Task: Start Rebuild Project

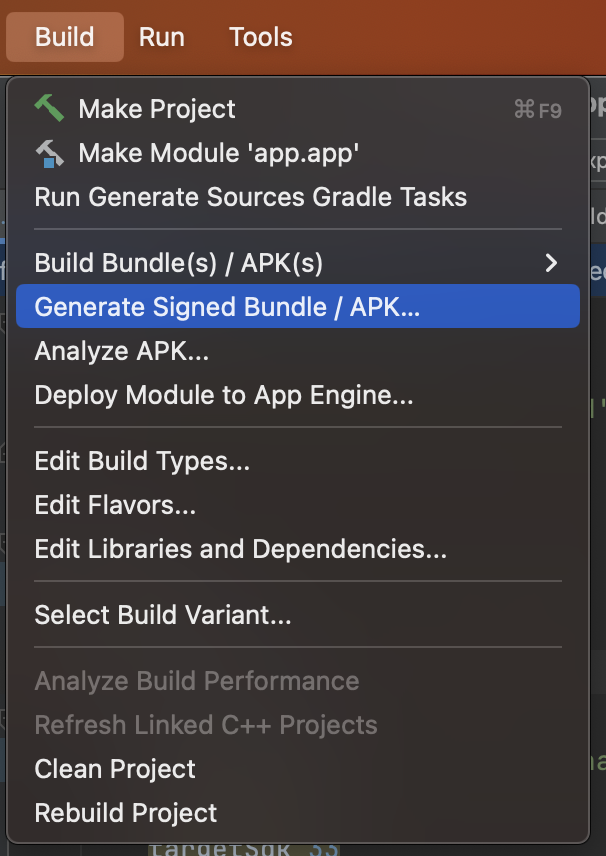Action: pyautogui.click(x=126, y=813)
